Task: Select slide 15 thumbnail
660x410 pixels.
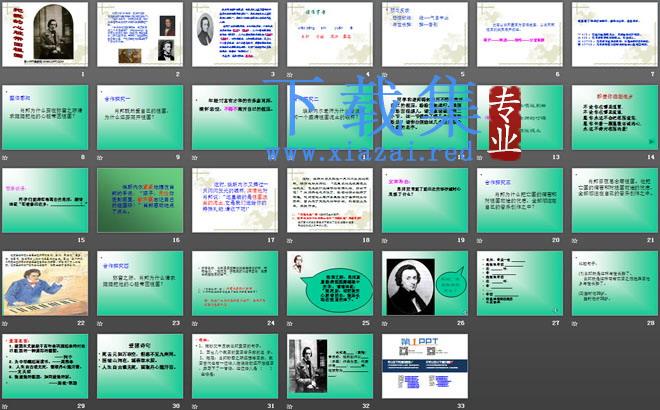Action: point(45,200)
